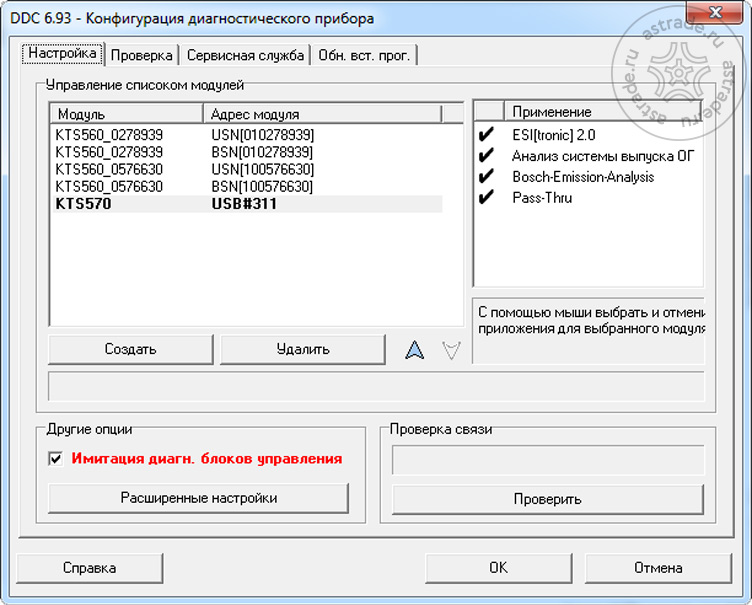Toggle the Pass-Thru application checkmark
This screenshot has height=605, width=752.
tap(486, 197)
